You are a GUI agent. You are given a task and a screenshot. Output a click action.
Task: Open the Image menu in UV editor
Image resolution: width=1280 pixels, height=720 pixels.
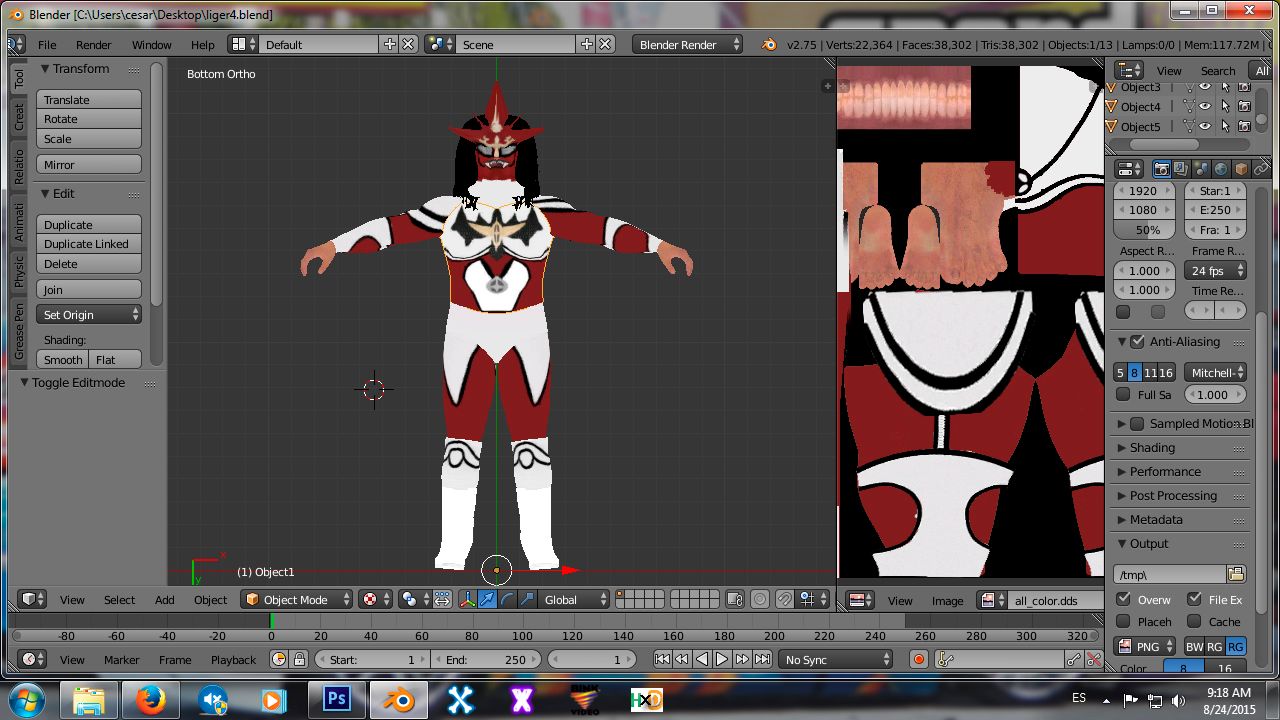(x=947, y=600)
